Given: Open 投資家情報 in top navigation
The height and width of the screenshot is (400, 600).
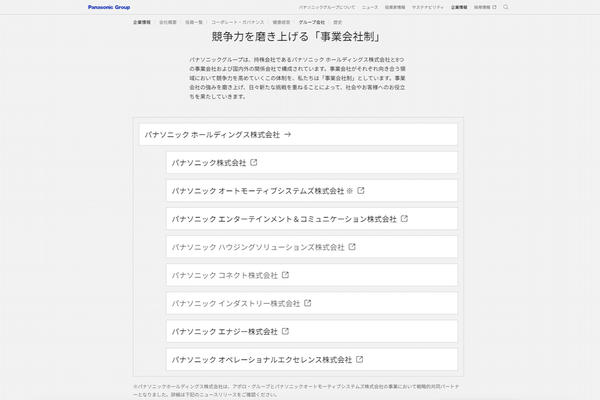Looking at the screenshot, I should coord(395,7).
